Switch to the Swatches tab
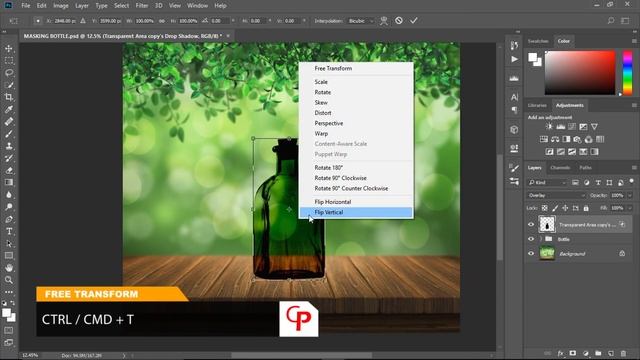Screen dimensions: 640x360 click(x=538, y=41)
